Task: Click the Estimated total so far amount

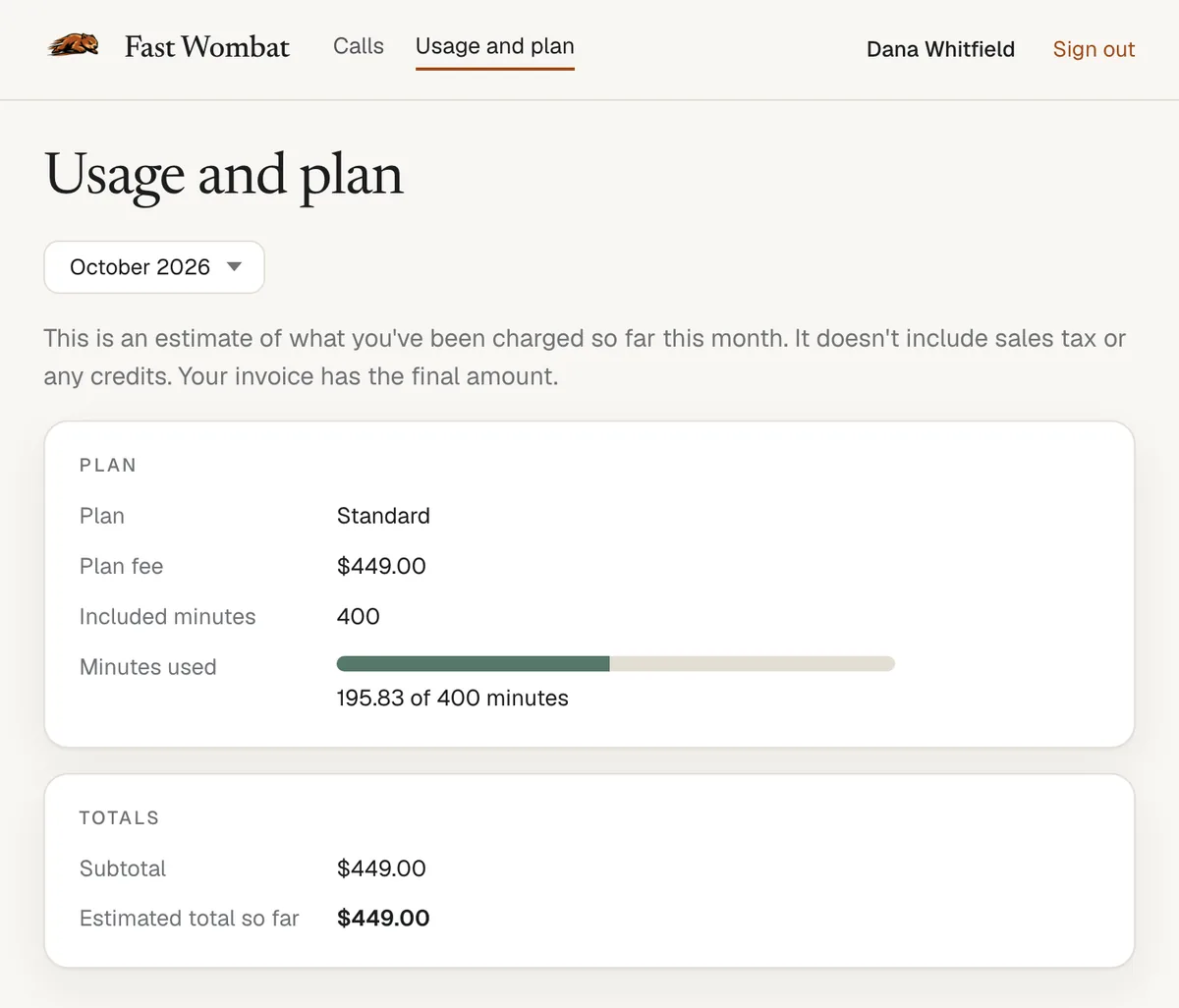Action: (x=383, y=918)
